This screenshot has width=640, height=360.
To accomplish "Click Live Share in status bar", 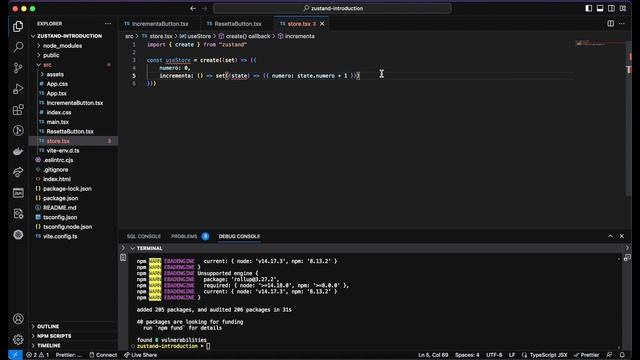I will click(140, 355).
